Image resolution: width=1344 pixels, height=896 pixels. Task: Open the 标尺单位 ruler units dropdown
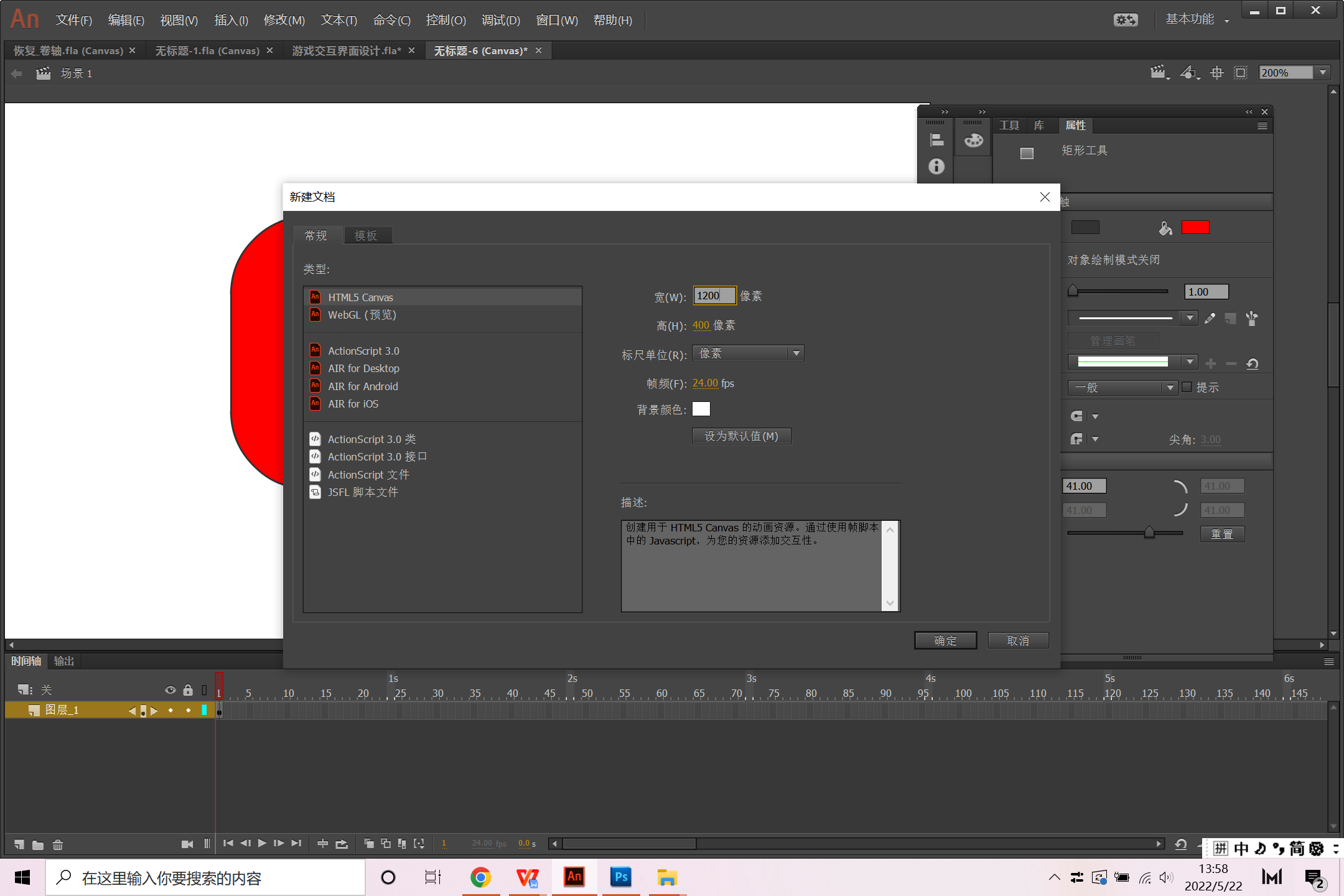pos(748,353)
